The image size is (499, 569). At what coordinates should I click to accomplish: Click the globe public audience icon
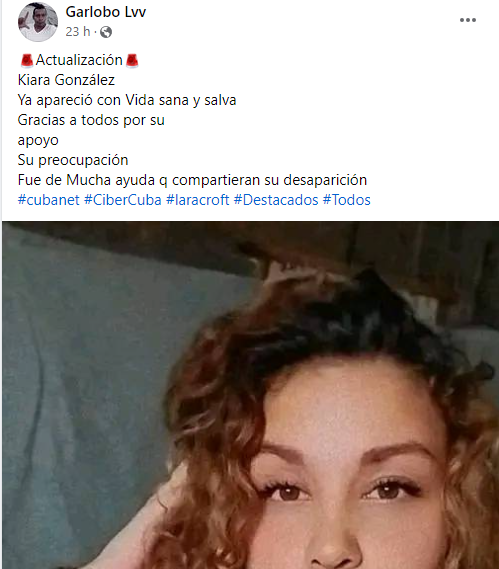[106, 32]
